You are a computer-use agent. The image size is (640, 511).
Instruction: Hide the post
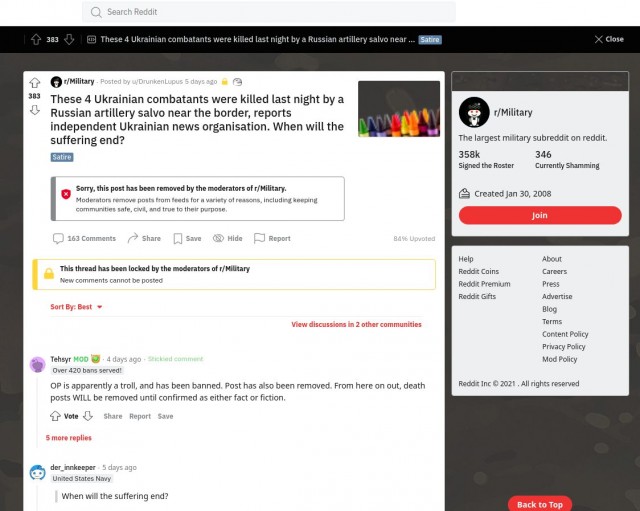pos(228,238)
